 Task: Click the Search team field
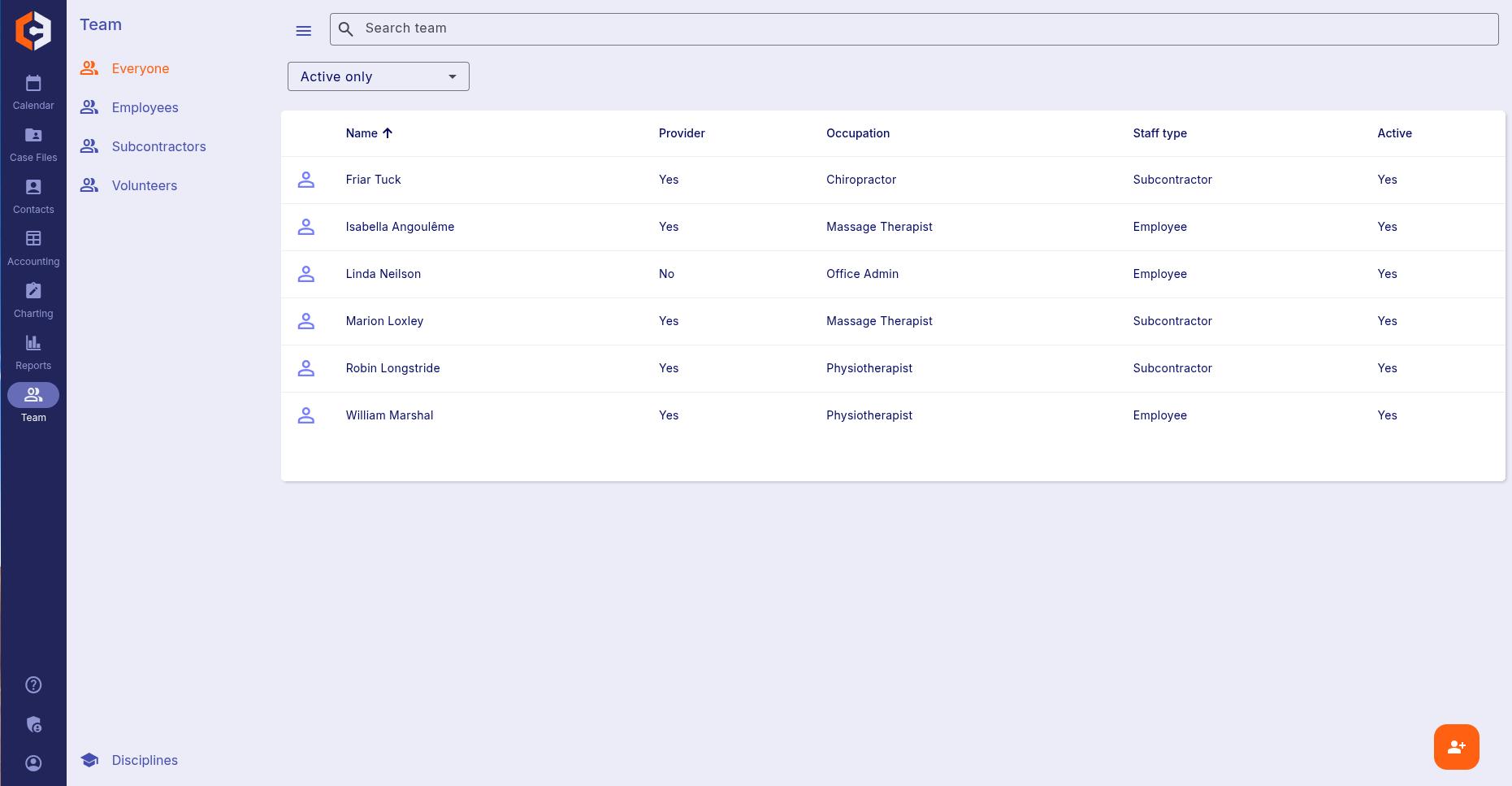913,28
